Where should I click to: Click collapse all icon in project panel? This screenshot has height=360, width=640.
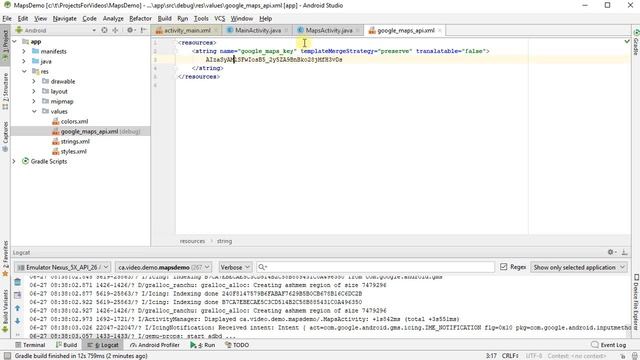coord(116,30)
